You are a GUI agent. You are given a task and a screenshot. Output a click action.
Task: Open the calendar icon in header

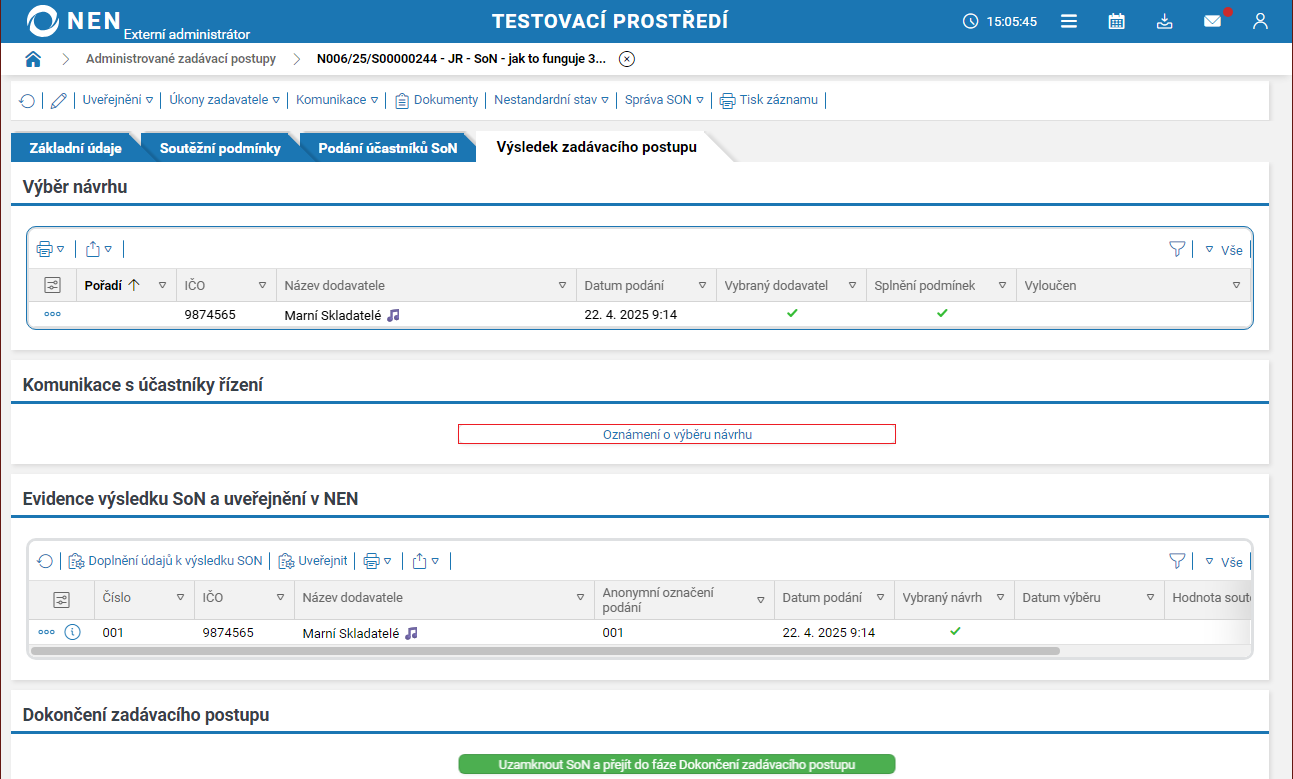(1117, 21)
